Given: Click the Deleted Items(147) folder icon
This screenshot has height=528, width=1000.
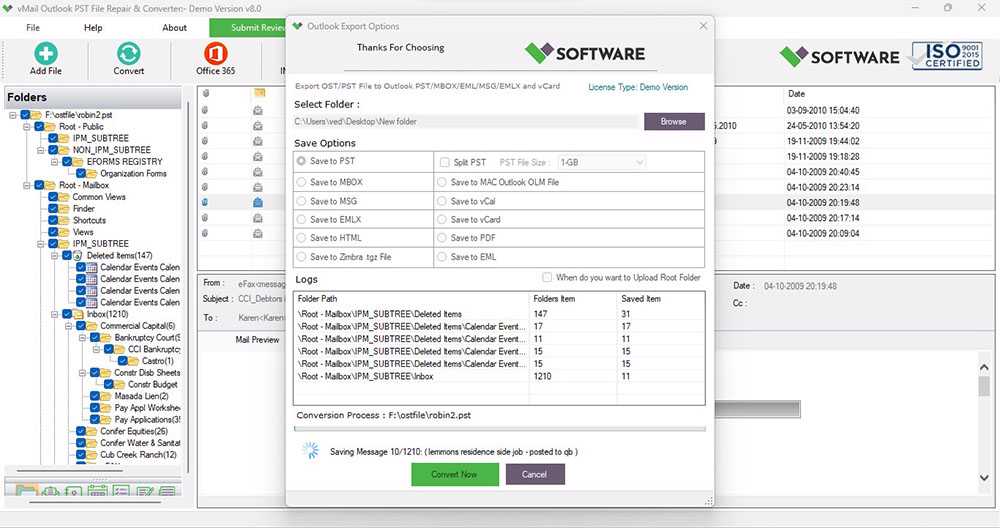Looking at the screenshot, I should [78, 256].
